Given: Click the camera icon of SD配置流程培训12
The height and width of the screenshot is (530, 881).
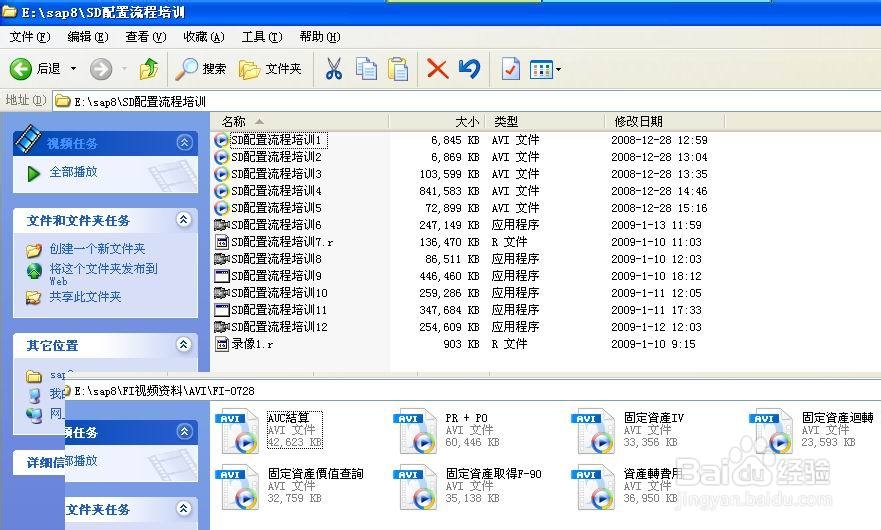Looking at the screenshot, I should click(221, 327).
